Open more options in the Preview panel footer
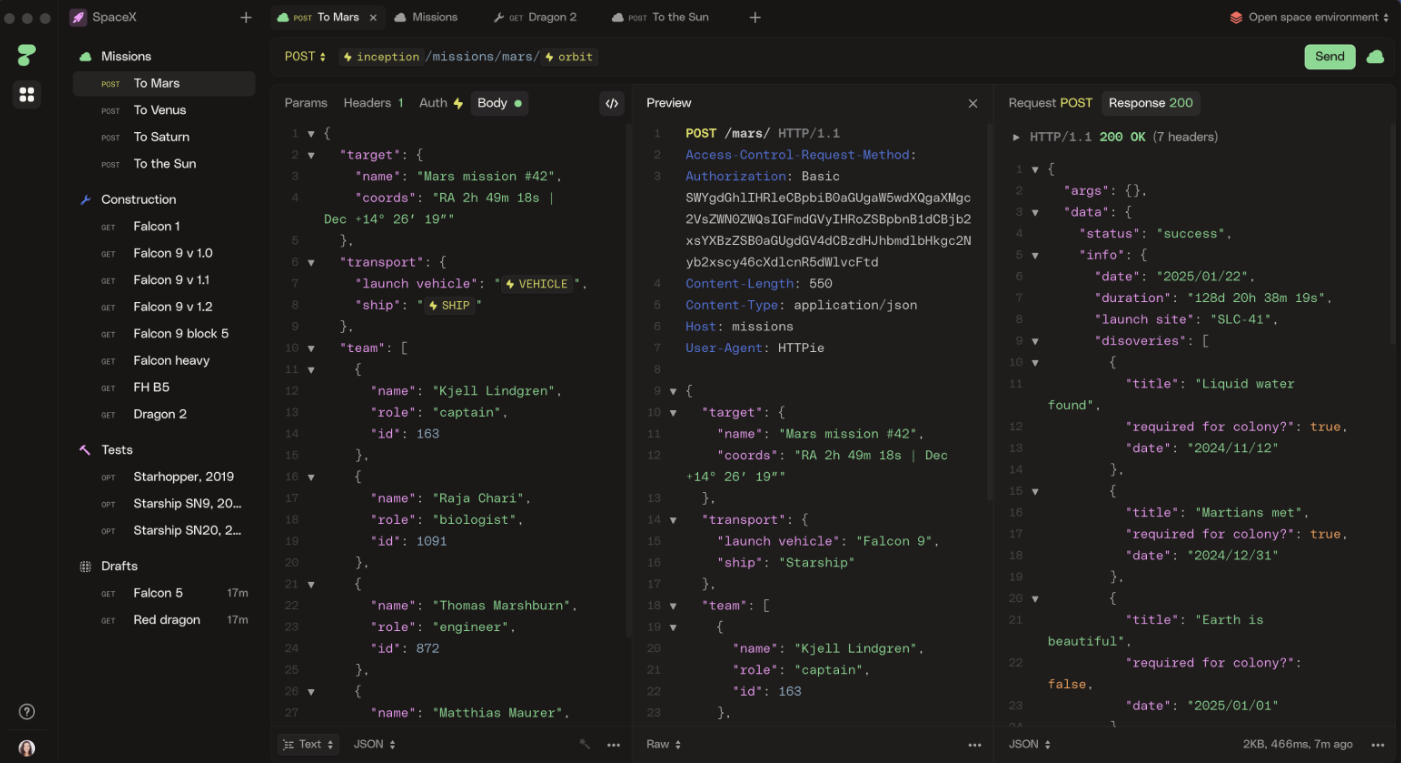Image resolution: width=1401 pixels, height=763 pixels. (x=975, y=745)
